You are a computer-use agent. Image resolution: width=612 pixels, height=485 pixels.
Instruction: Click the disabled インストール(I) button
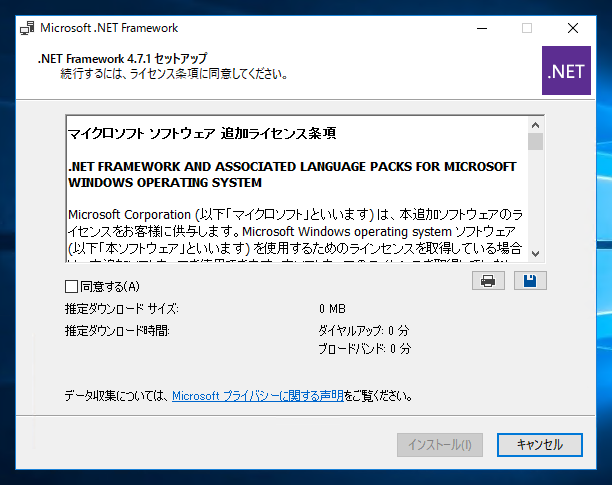coord(440,444)
